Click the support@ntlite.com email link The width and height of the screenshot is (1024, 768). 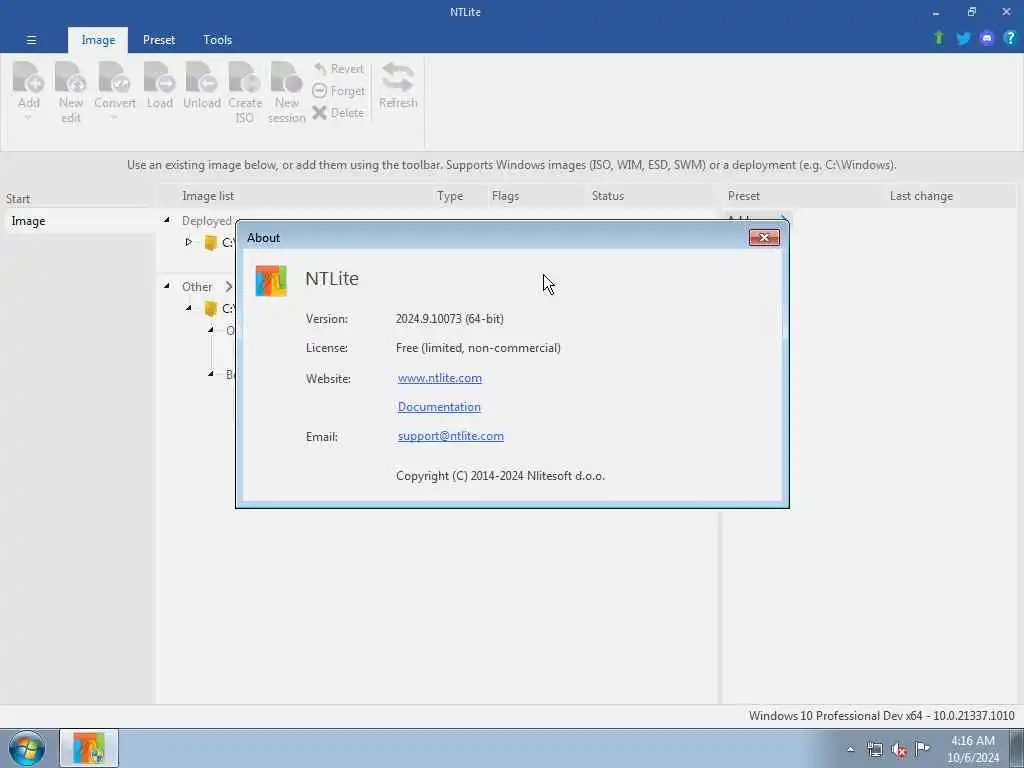(x=451, y=436)
